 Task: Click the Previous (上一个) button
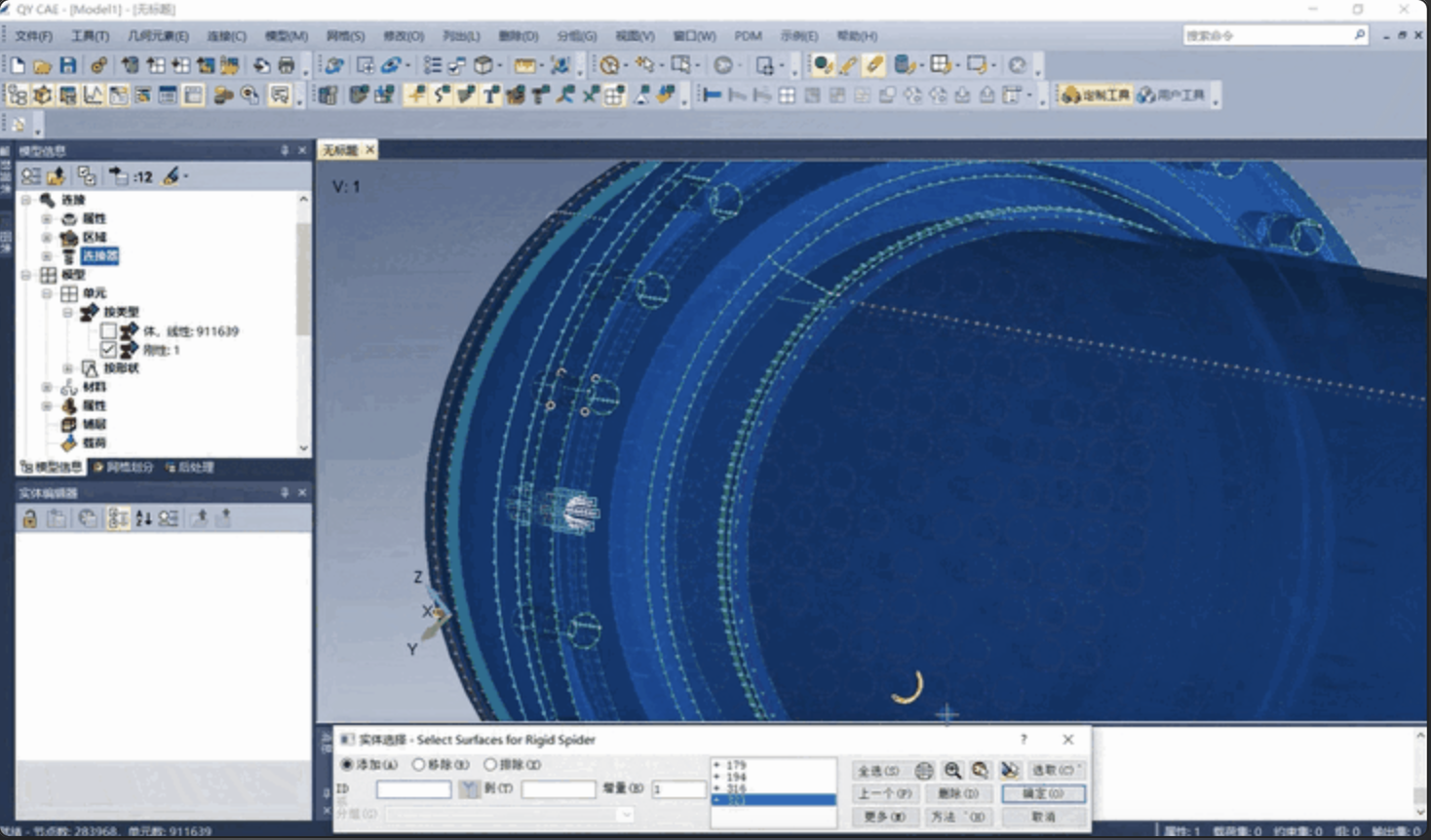[x=885, y=793]
